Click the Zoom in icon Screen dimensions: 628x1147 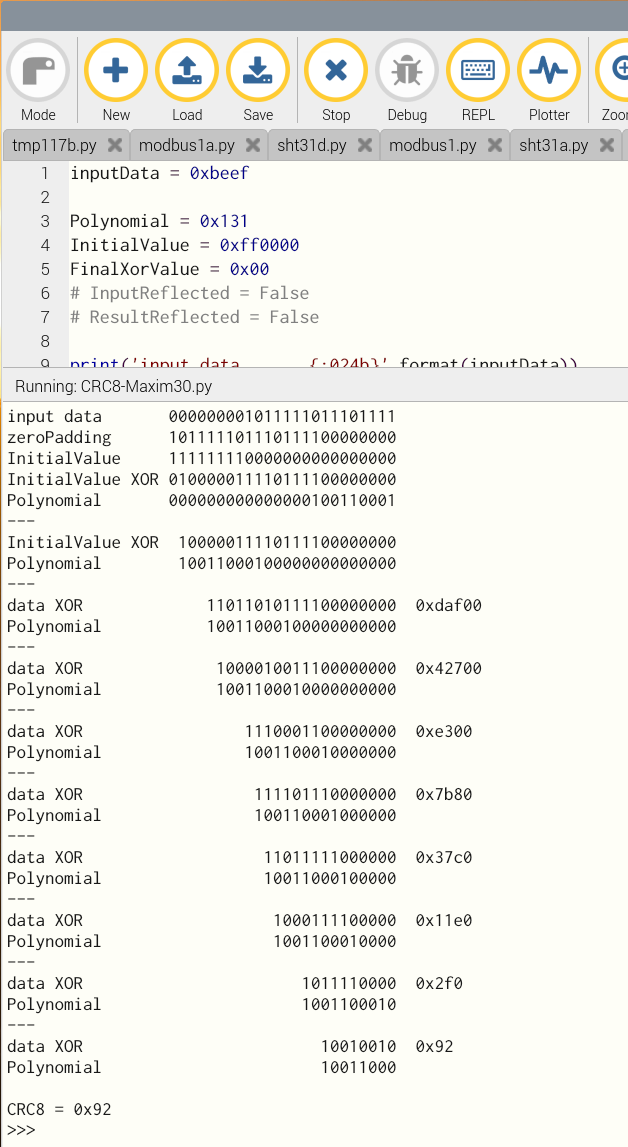point(614,72)
